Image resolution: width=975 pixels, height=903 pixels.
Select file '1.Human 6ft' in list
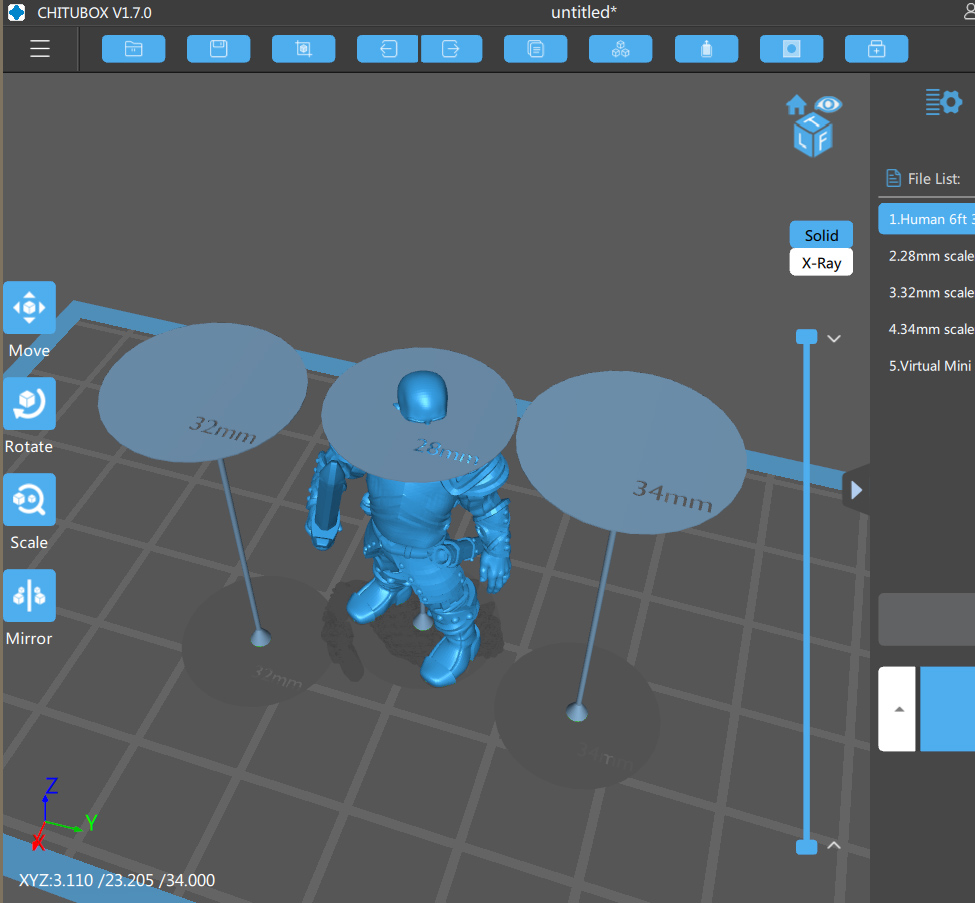[x=926, y=219]
